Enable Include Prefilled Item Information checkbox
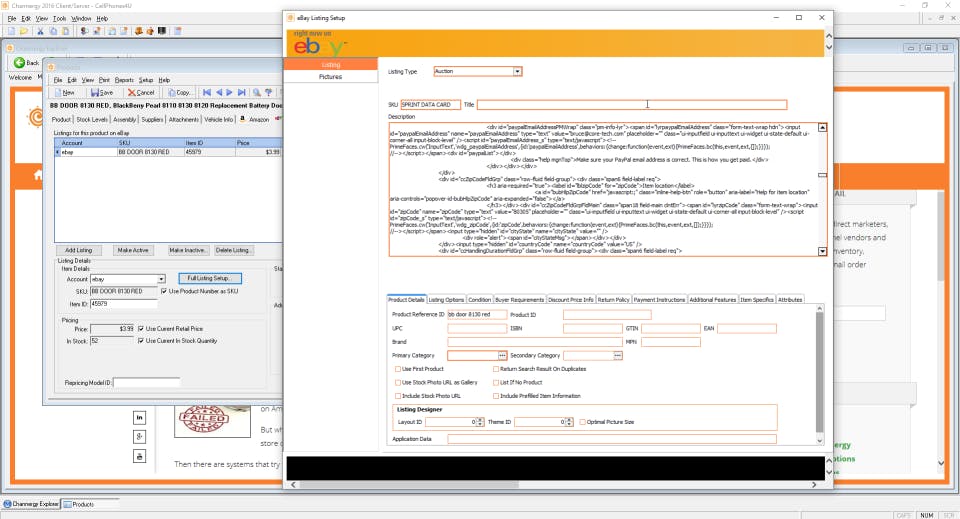The width and height of the screenshot is (960, 519). (x=496, y=396)
